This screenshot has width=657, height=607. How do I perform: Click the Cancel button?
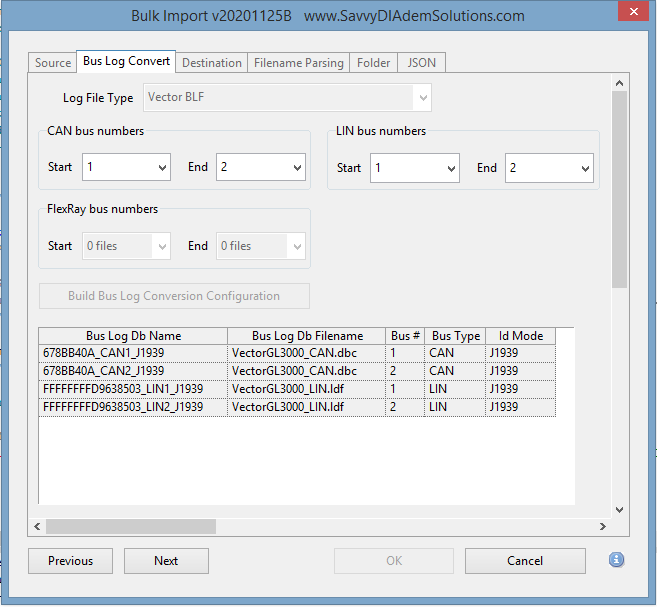pyautogui.click(x=525, y=561)
